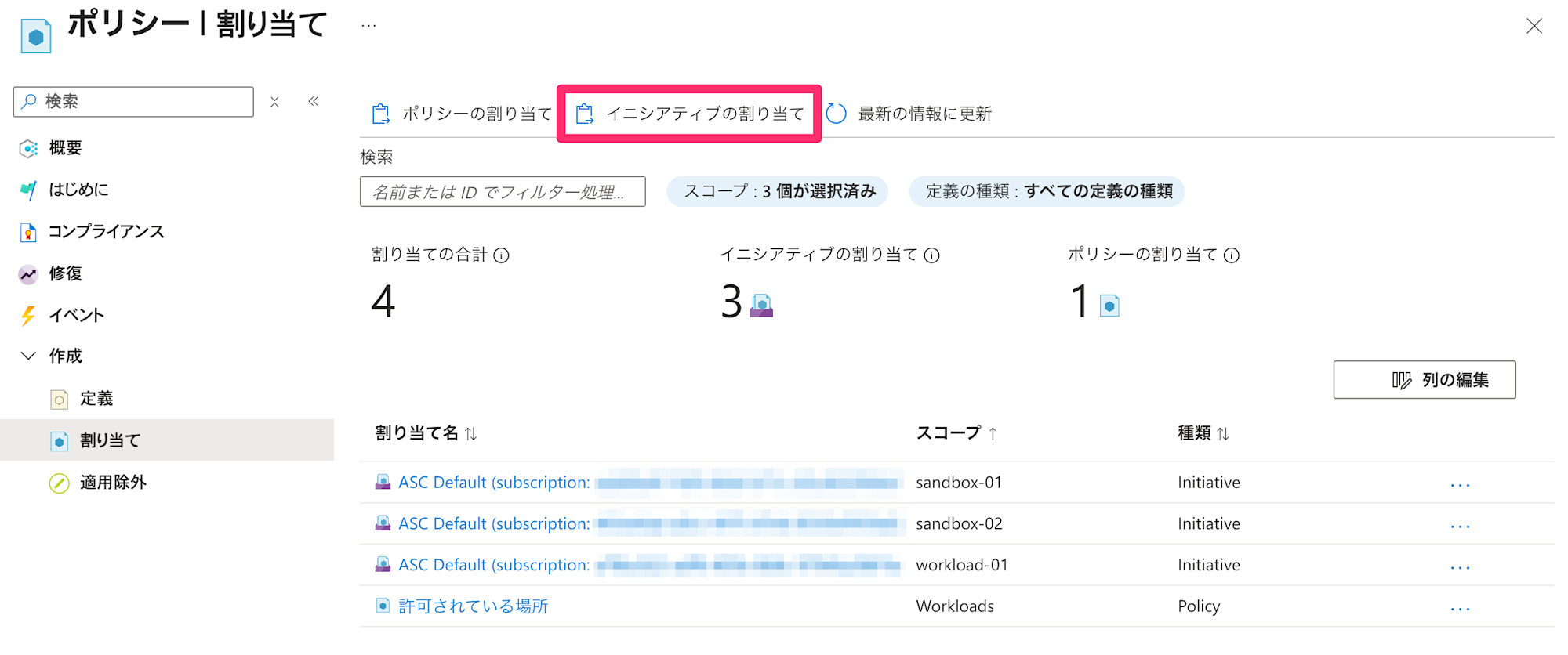Click the workload-01 scope cell

coord(962,565)
